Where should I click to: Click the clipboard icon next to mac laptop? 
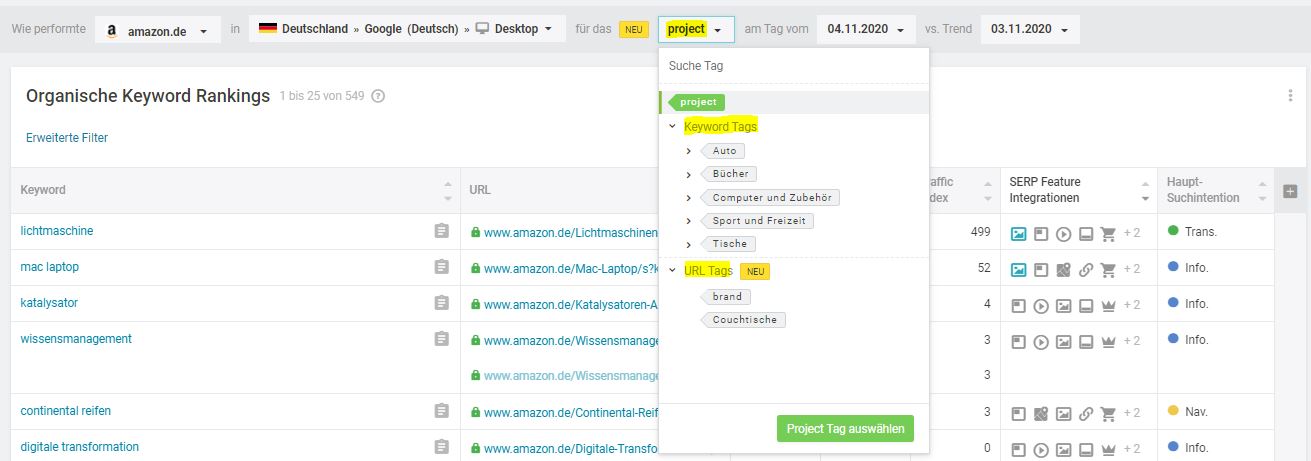441,267
